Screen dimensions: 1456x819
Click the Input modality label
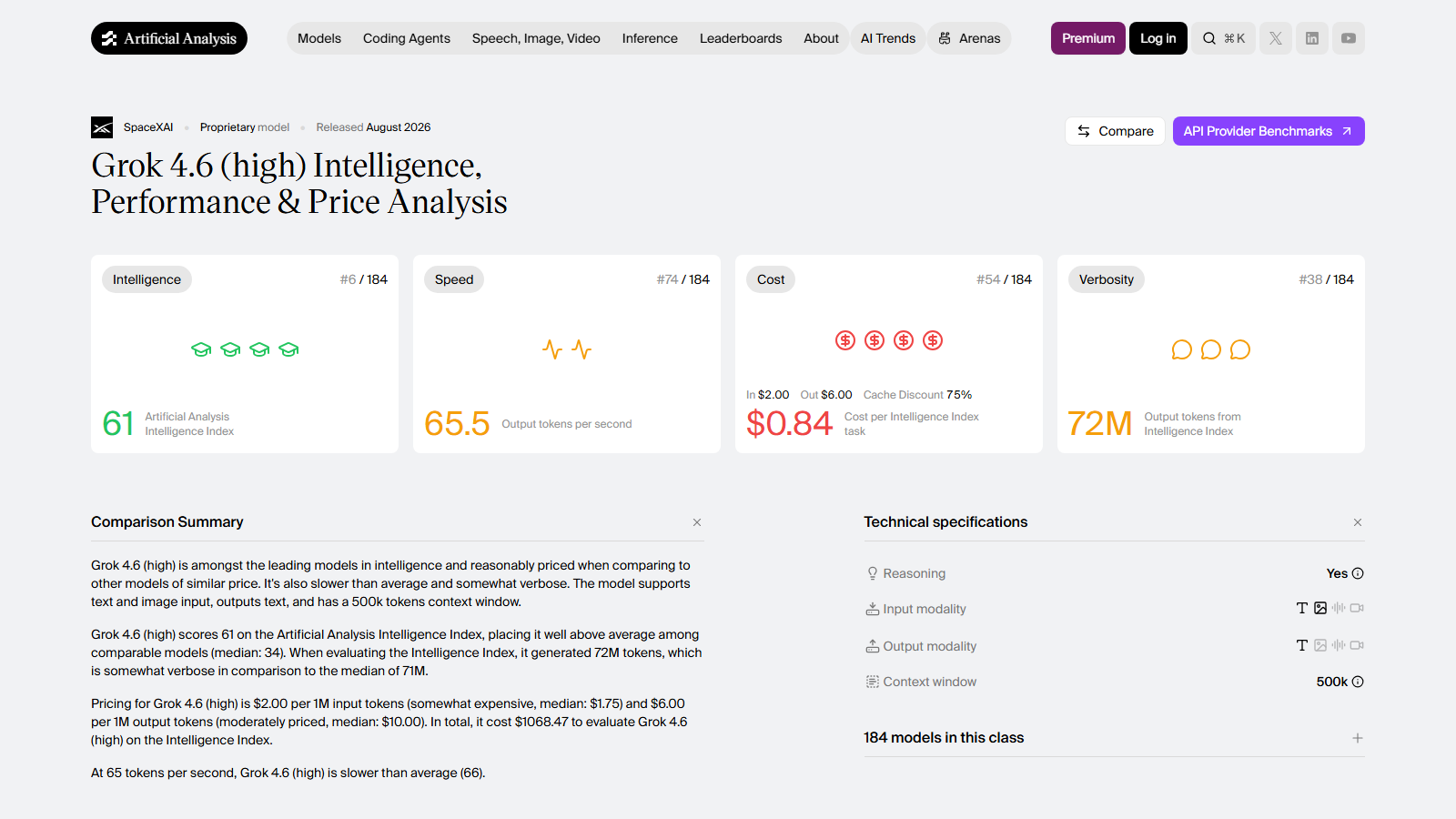pos(925,609)
